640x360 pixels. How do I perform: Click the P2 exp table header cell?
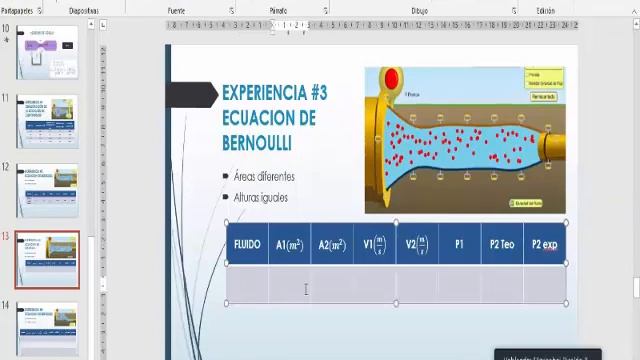(545, 244)
